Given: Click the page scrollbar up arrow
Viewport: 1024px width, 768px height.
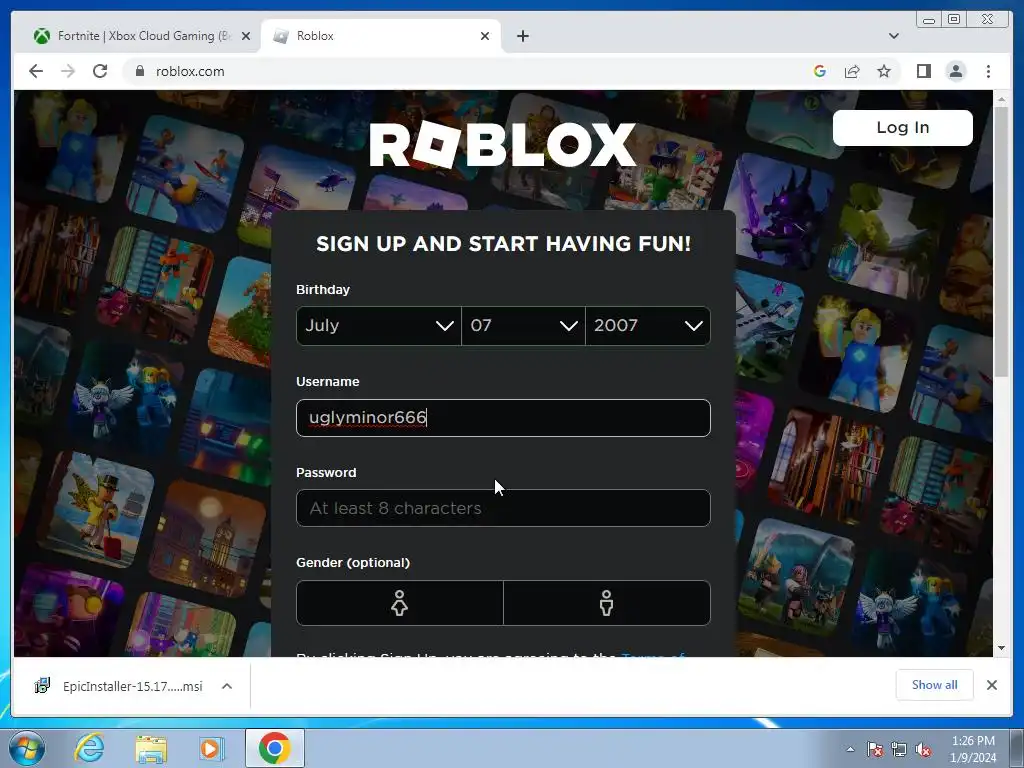Looking at the screenshot, I should click(x=1002, y=99).
